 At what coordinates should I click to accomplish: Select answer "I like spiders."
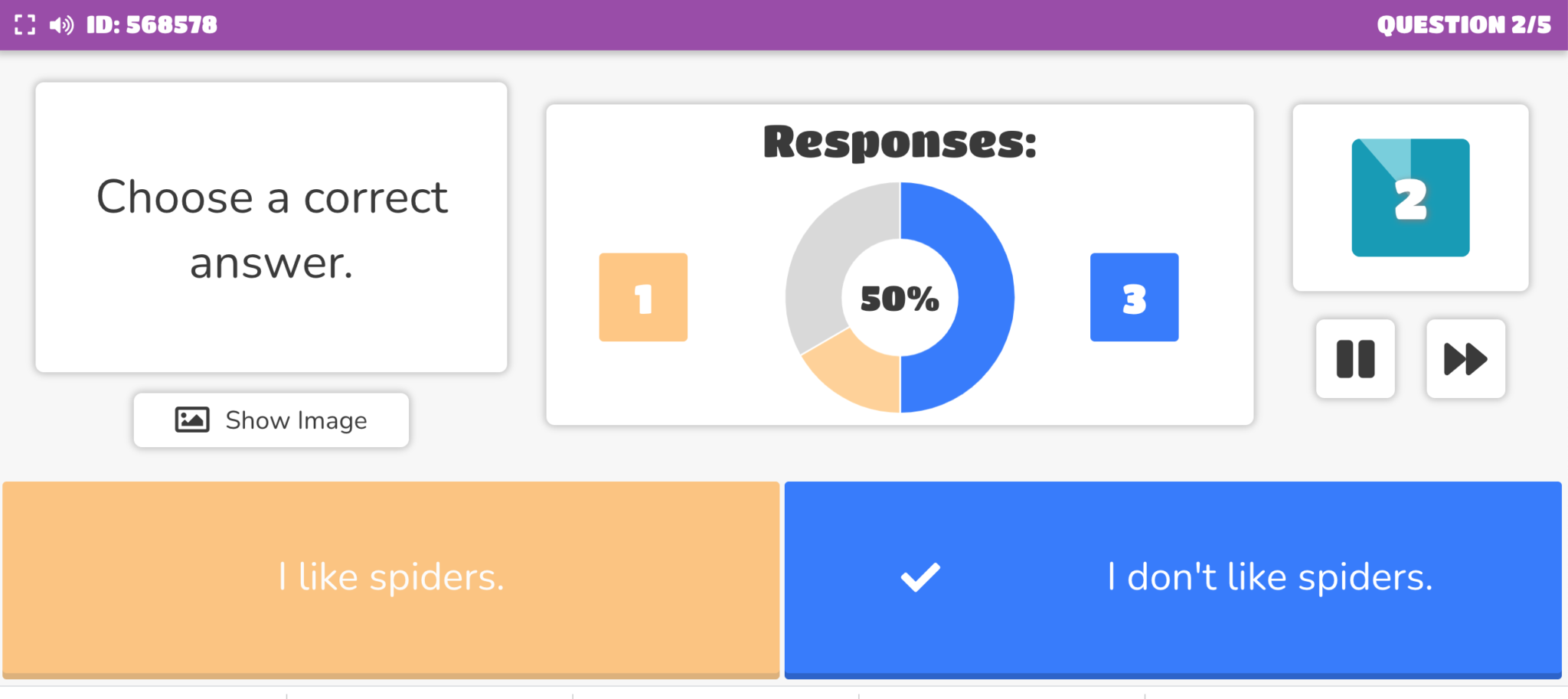pos(390,577)
